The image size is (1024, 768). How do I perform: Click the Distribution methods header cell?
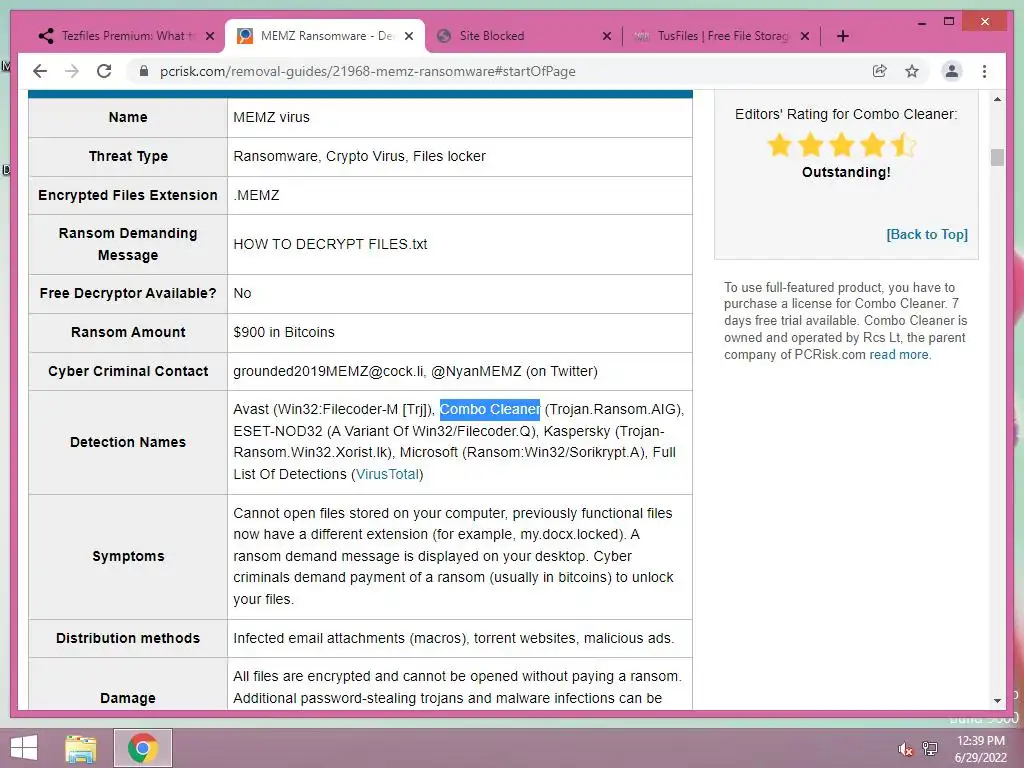pos(128,638)
